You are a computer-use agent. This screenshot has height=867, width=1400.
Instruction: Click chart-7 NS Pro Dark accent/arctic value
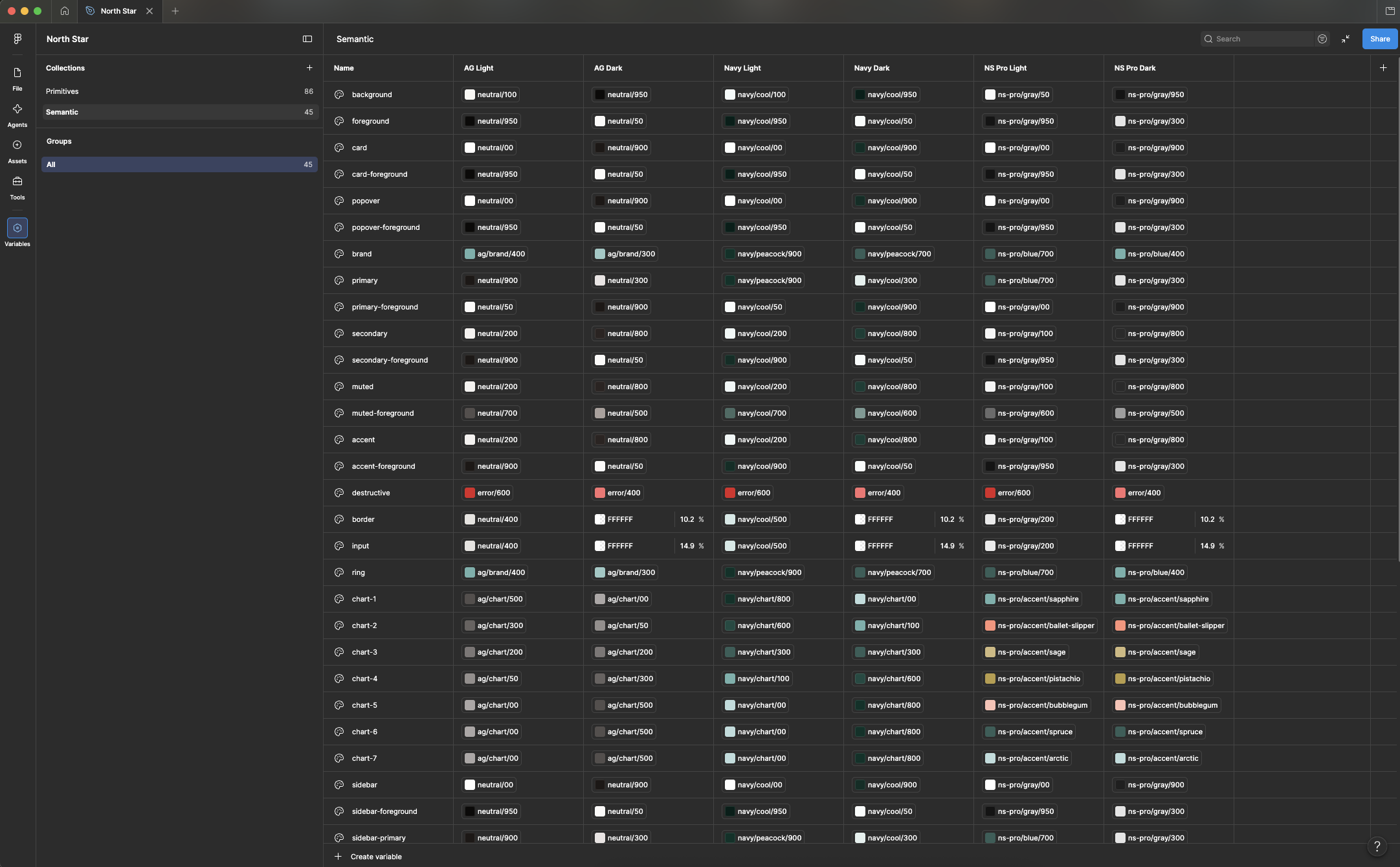(1157, 758)
